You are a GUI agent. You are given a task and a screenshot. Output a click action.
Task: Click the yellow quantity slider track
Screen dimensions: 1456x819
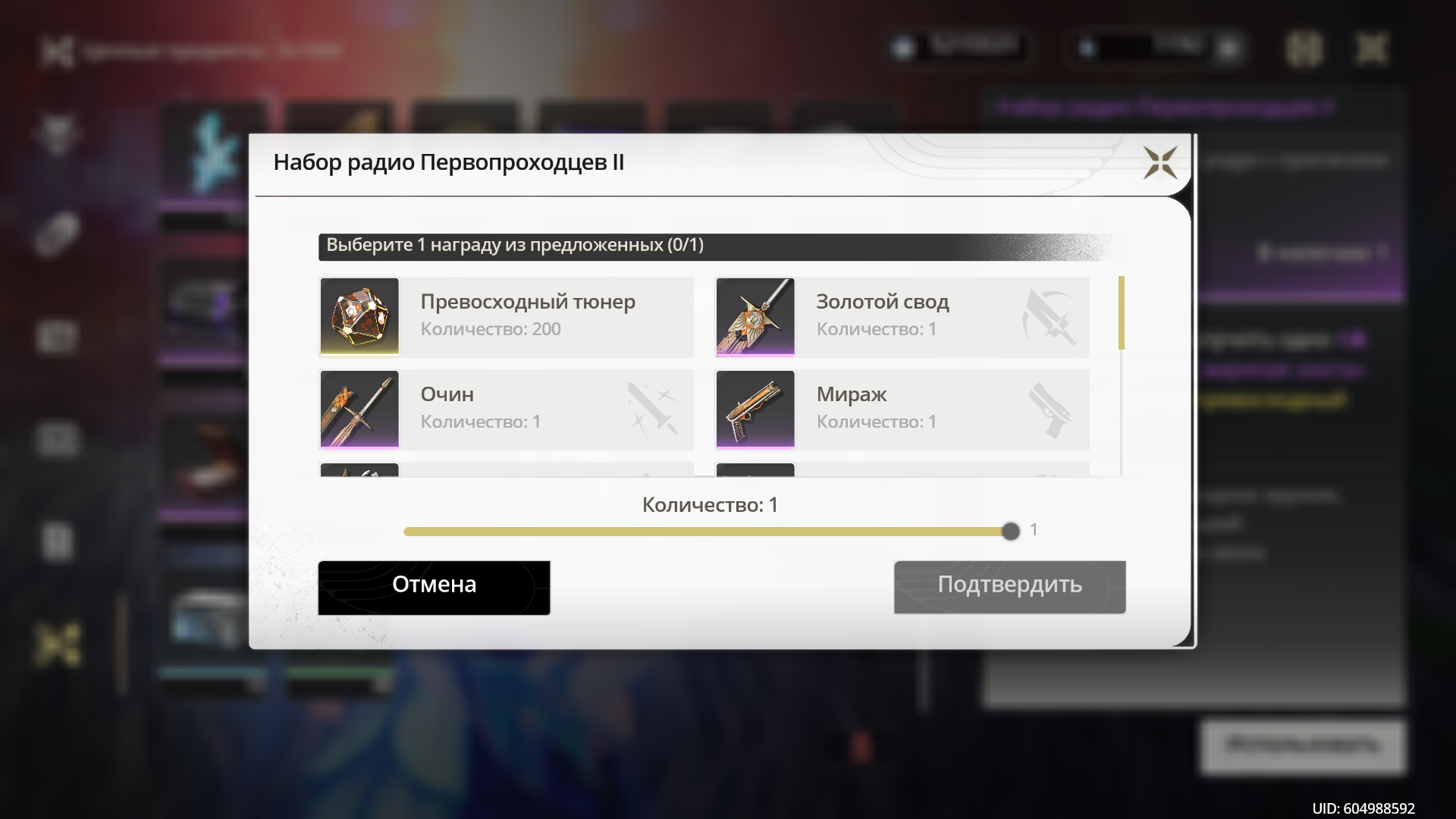[705, 532]
